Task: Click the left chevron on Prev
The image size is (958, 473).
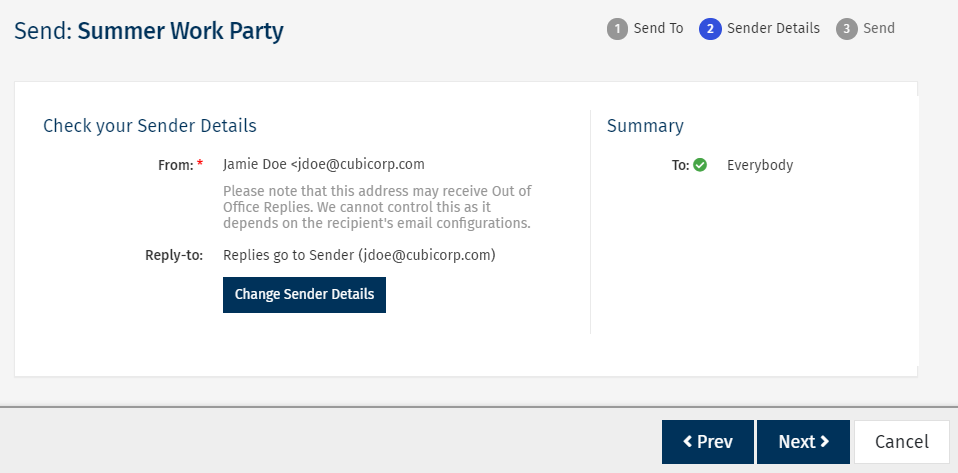Action: tap(688, 442)
